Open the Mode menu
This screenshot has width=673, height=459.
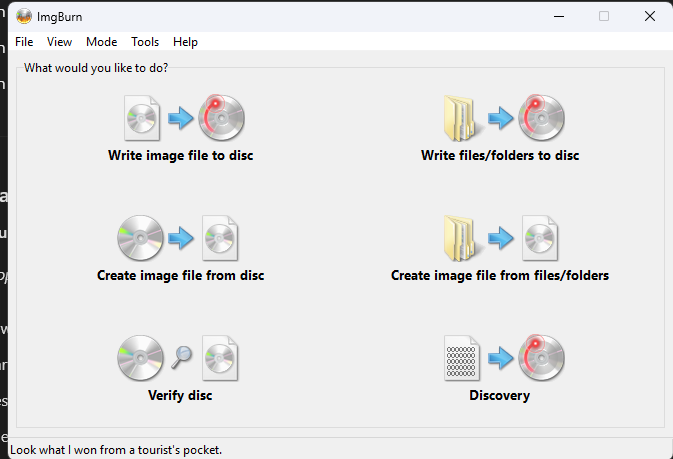tap(101, 42)
